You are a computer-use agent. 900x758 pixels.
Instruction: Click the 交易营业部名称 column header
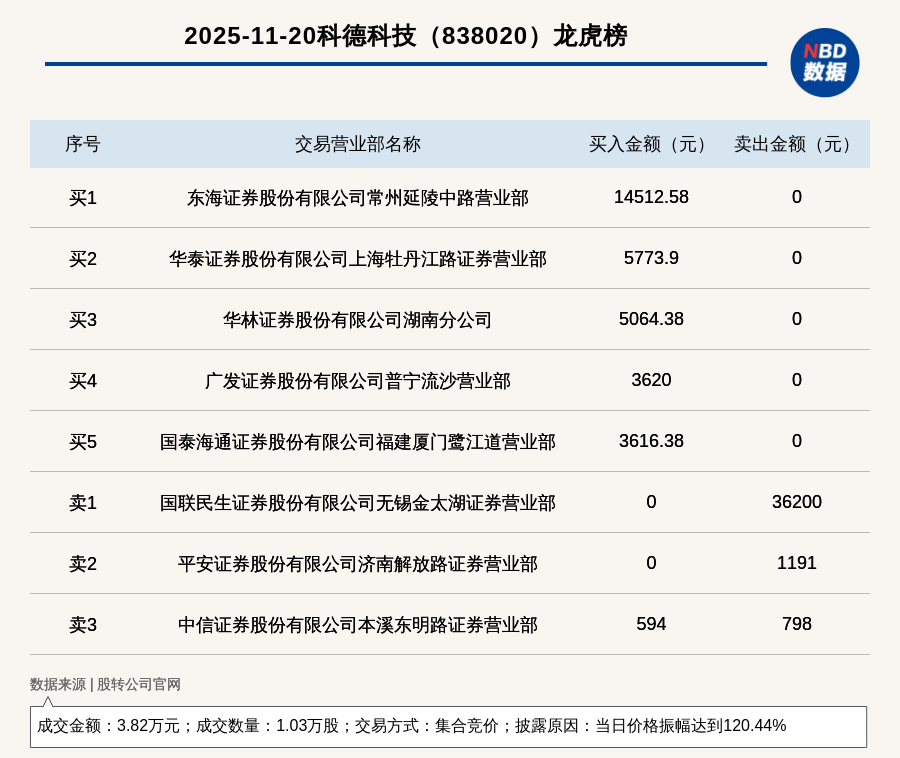point(357,144)
